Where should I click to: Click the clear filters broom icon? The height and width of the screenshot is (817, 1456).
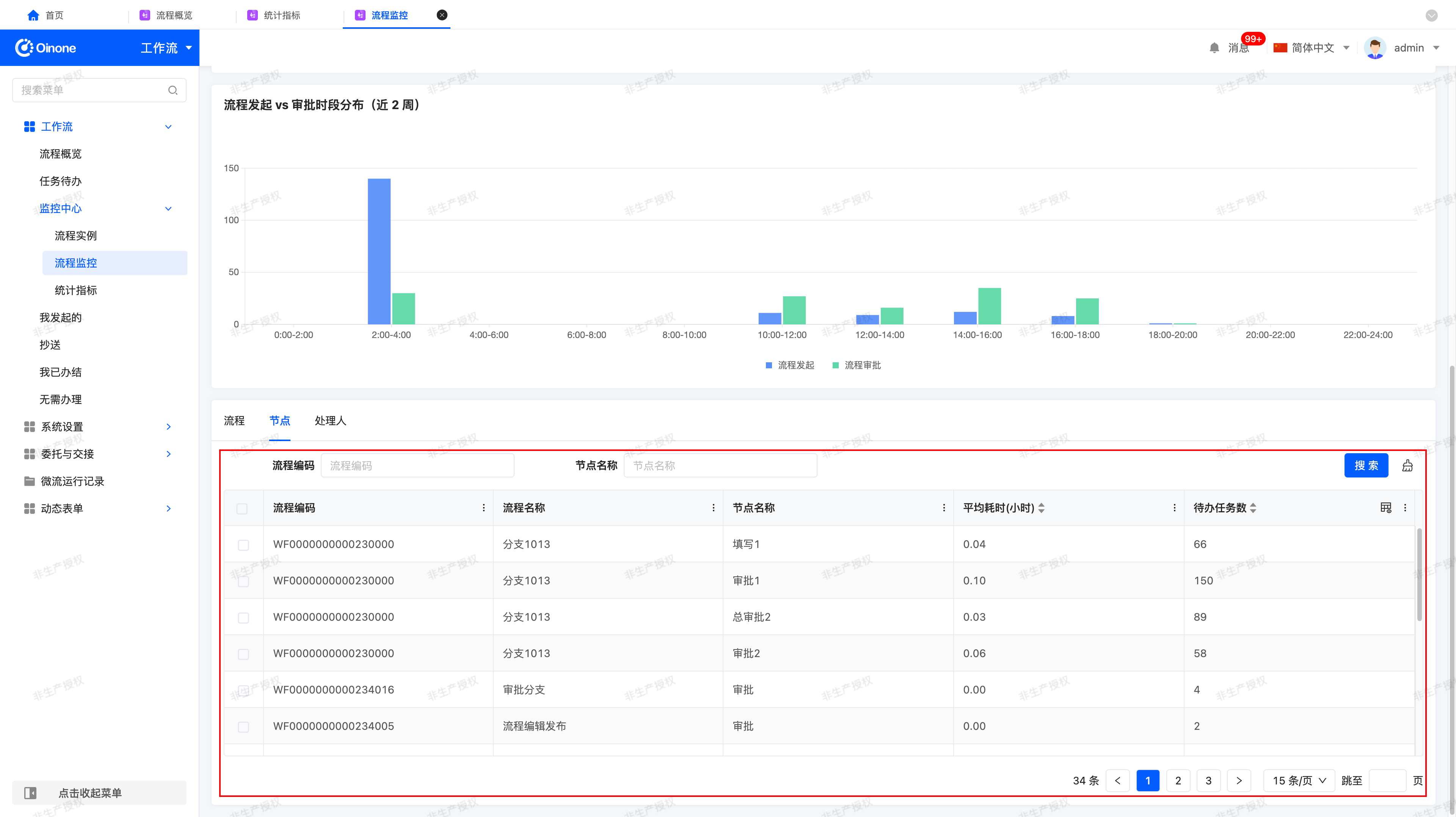tap(1407, 466)
